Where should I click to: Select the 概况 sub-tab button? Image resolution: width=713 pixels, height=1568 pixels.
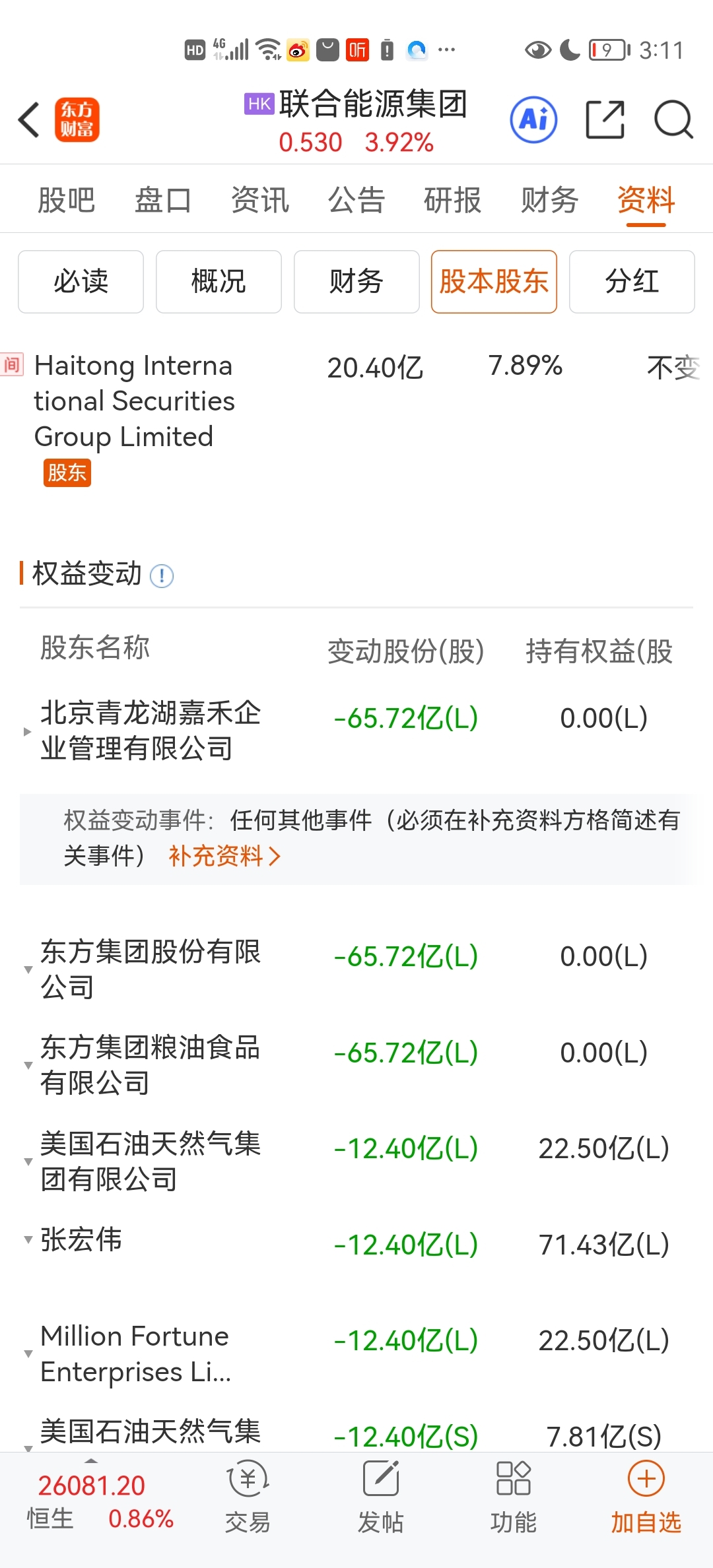tap(219, 282)
